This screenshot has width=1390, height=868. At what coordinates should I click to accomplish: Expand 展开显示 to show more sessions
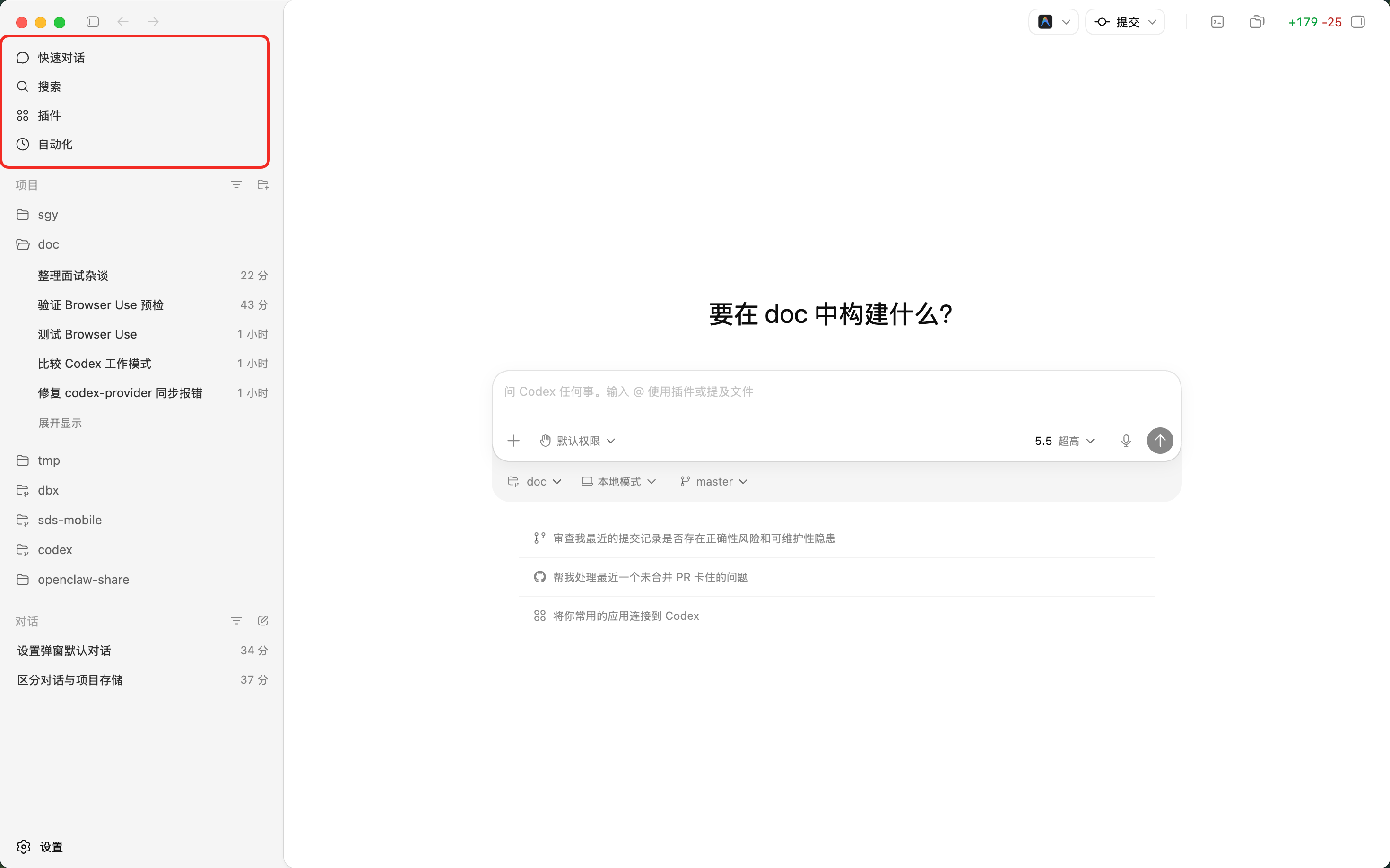pyautogui.click(x=60, y=423)
